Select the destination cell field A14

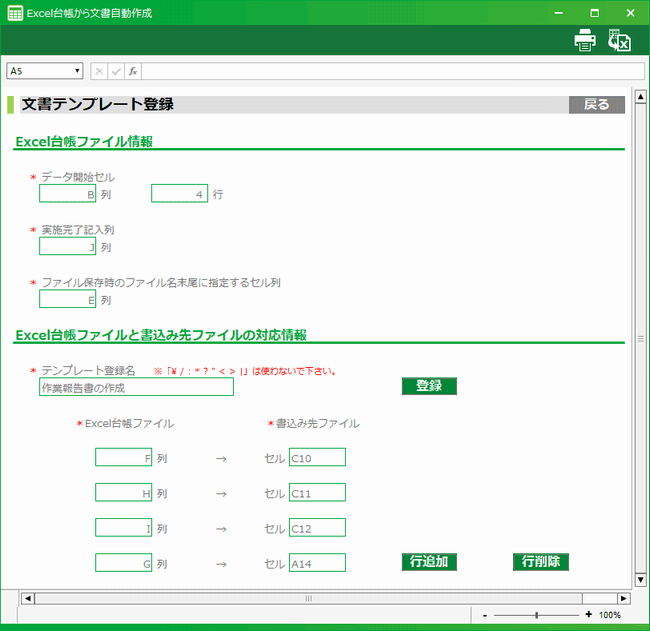click(x=317, y=563)
